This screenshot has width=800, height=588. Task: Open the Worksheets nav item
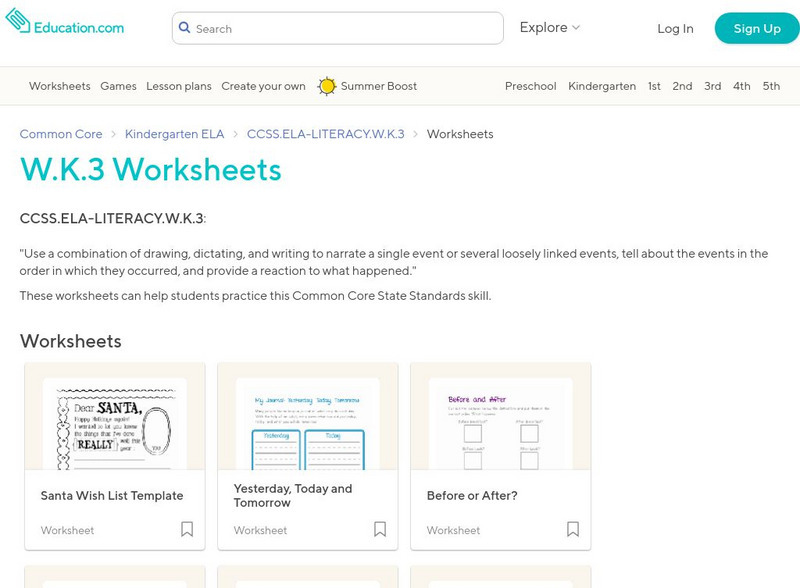tap(60, 86)
